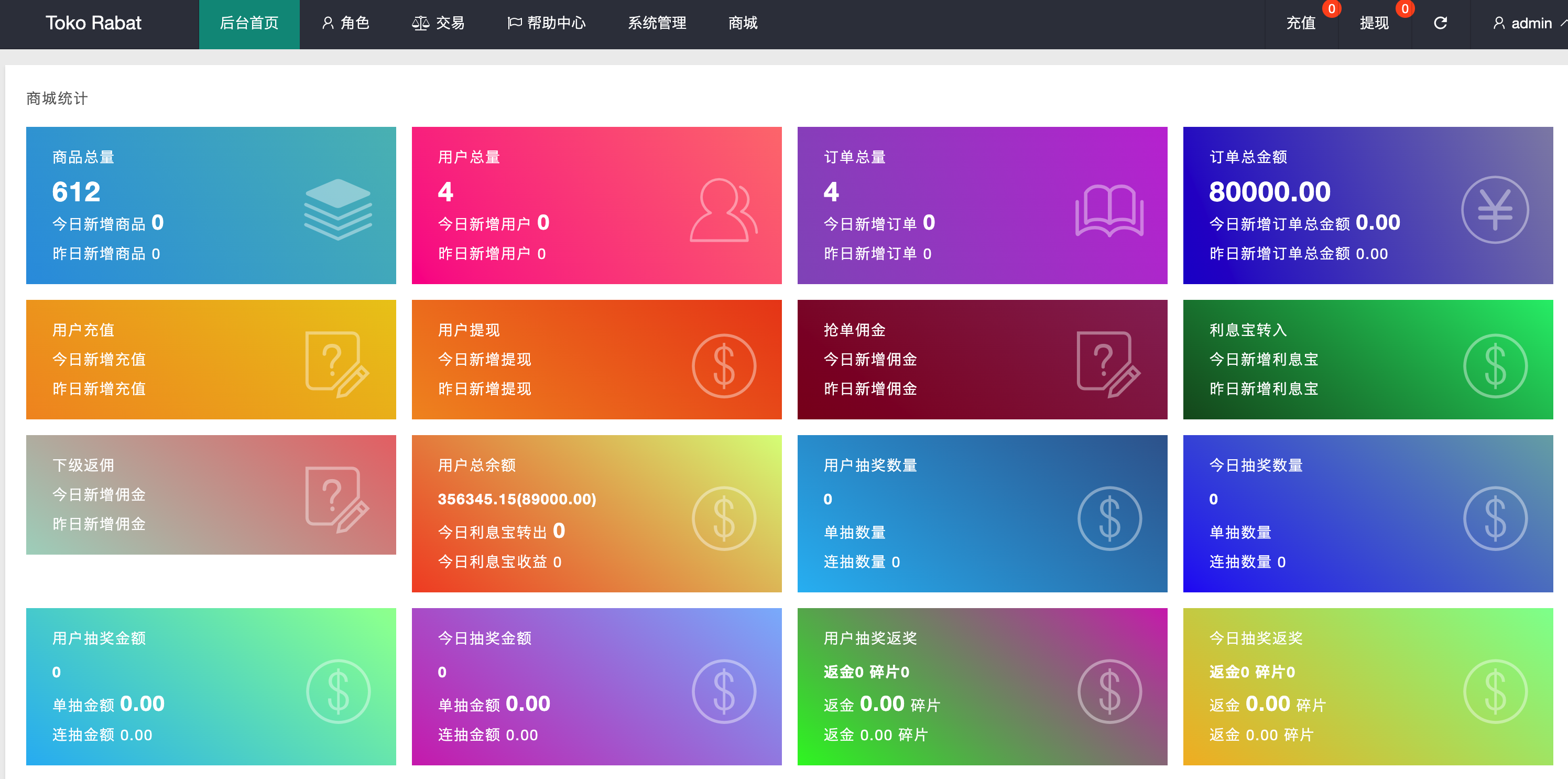Click the dollar icon in 利息宝转入 card

tap(1495, 365)
